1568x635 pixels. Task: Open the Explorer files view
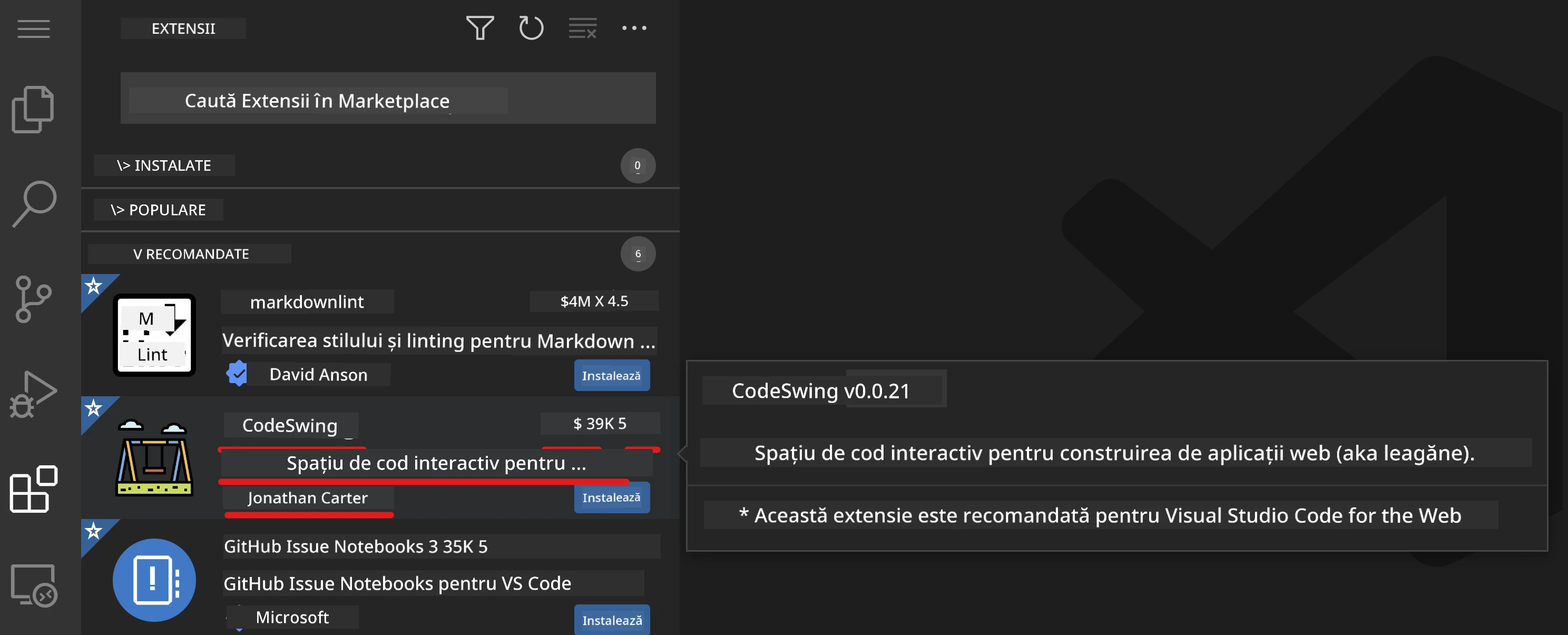click(x=34, y=110)
